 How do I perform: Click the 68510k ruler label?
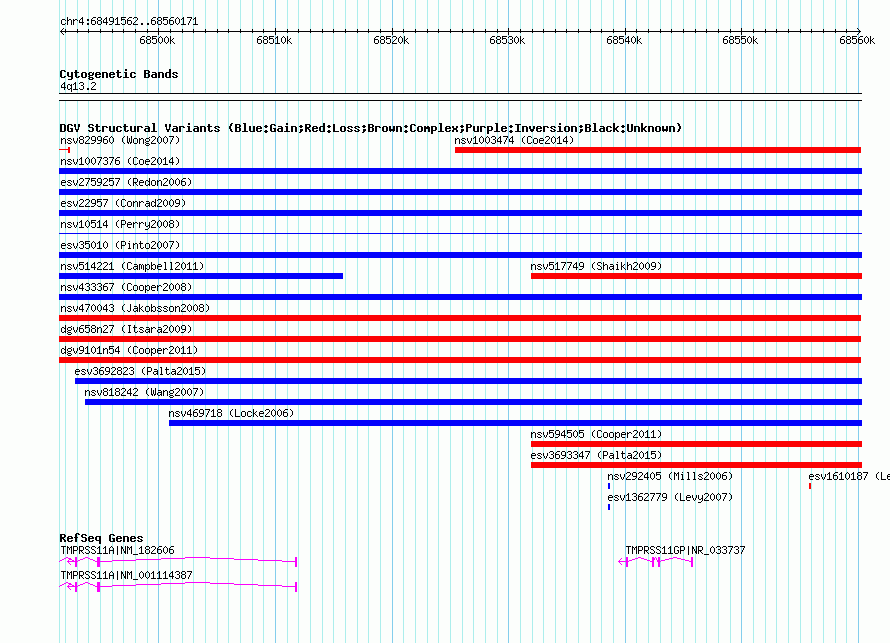(274, 40)
